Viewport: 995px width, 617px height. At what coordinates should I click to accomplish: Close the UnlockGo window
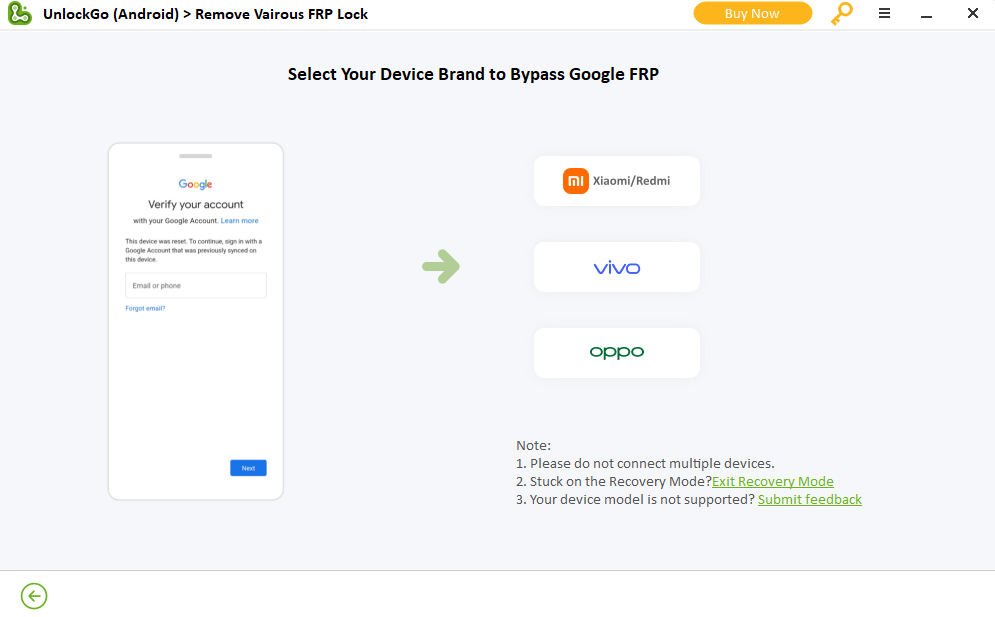click(x=972, y=13)
